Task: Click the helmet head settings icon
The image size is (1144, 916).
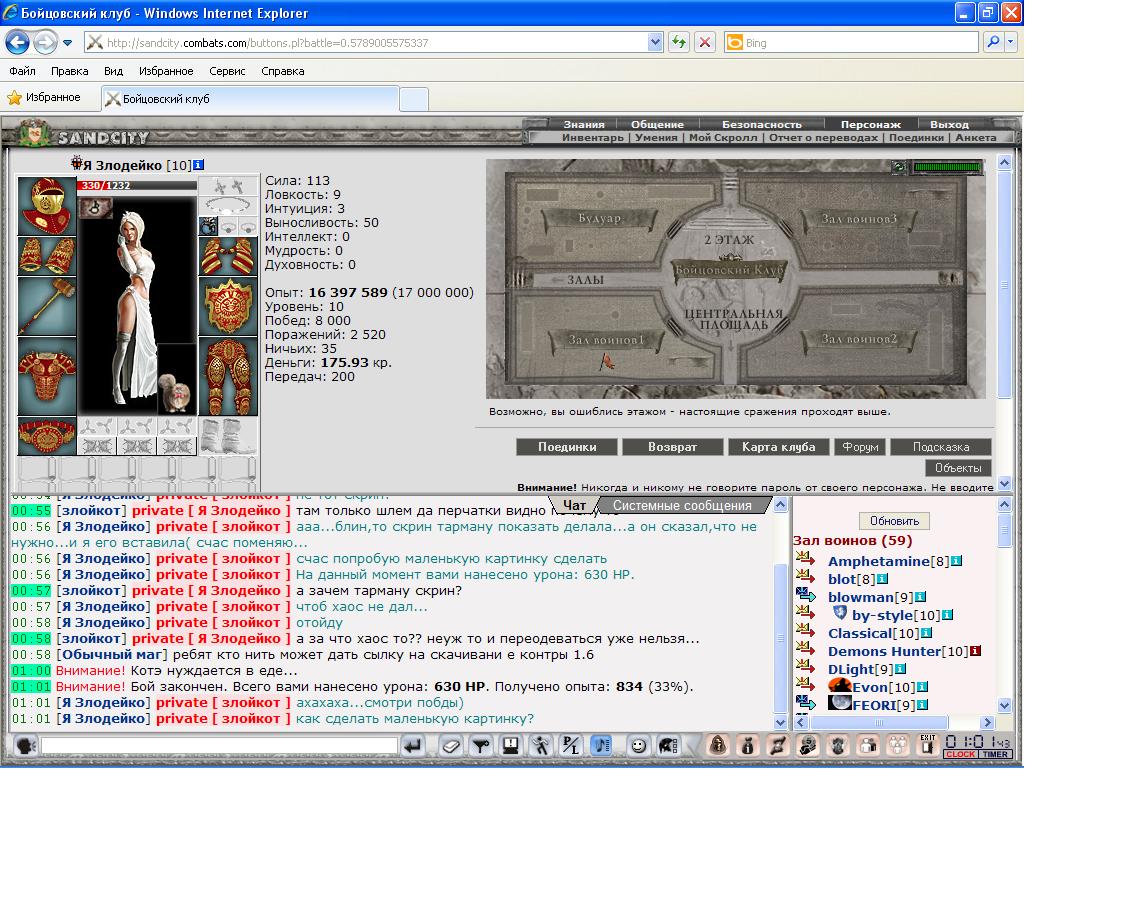Action: click(x=668, y=745)
